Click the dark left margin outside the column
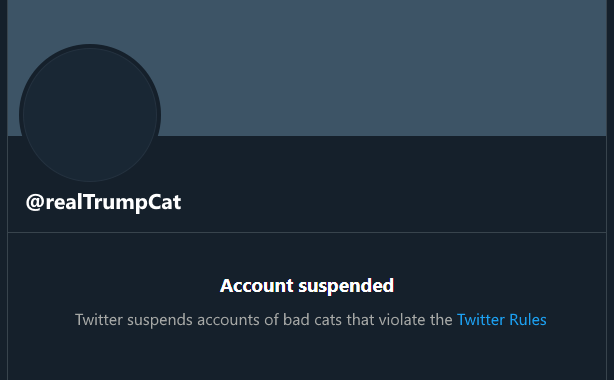The image size is (614, 380). click(4, 190)
